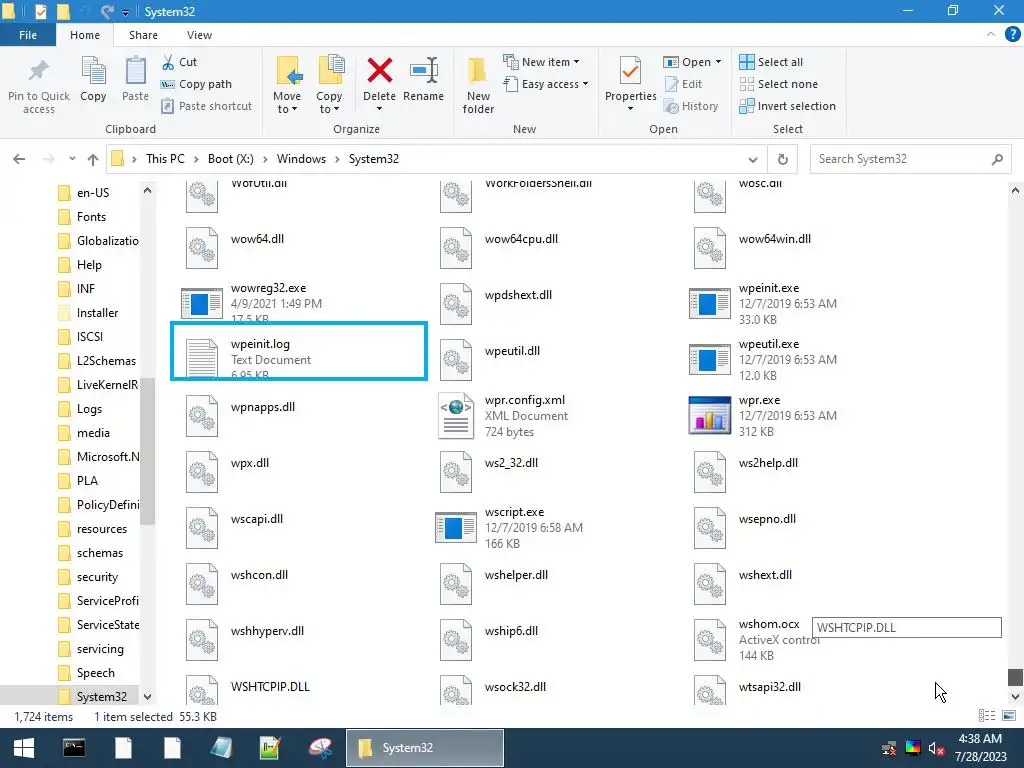Switch to the Home ribbon tab
Viewport: 1024px width, 768px height.
click(x=85, y=35)
